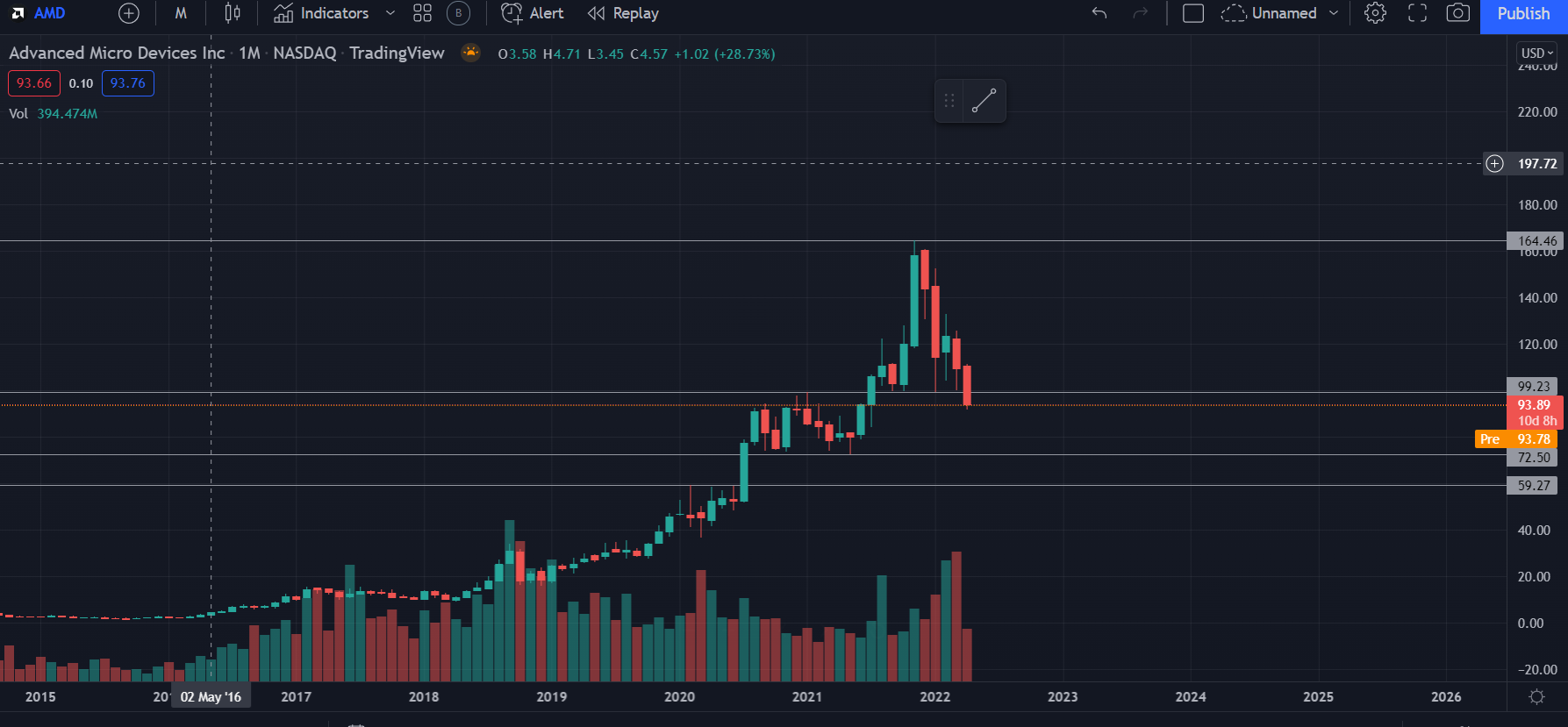
Task: Expand the Indicators favorites dropdown arrow
Action: [390, 13]
